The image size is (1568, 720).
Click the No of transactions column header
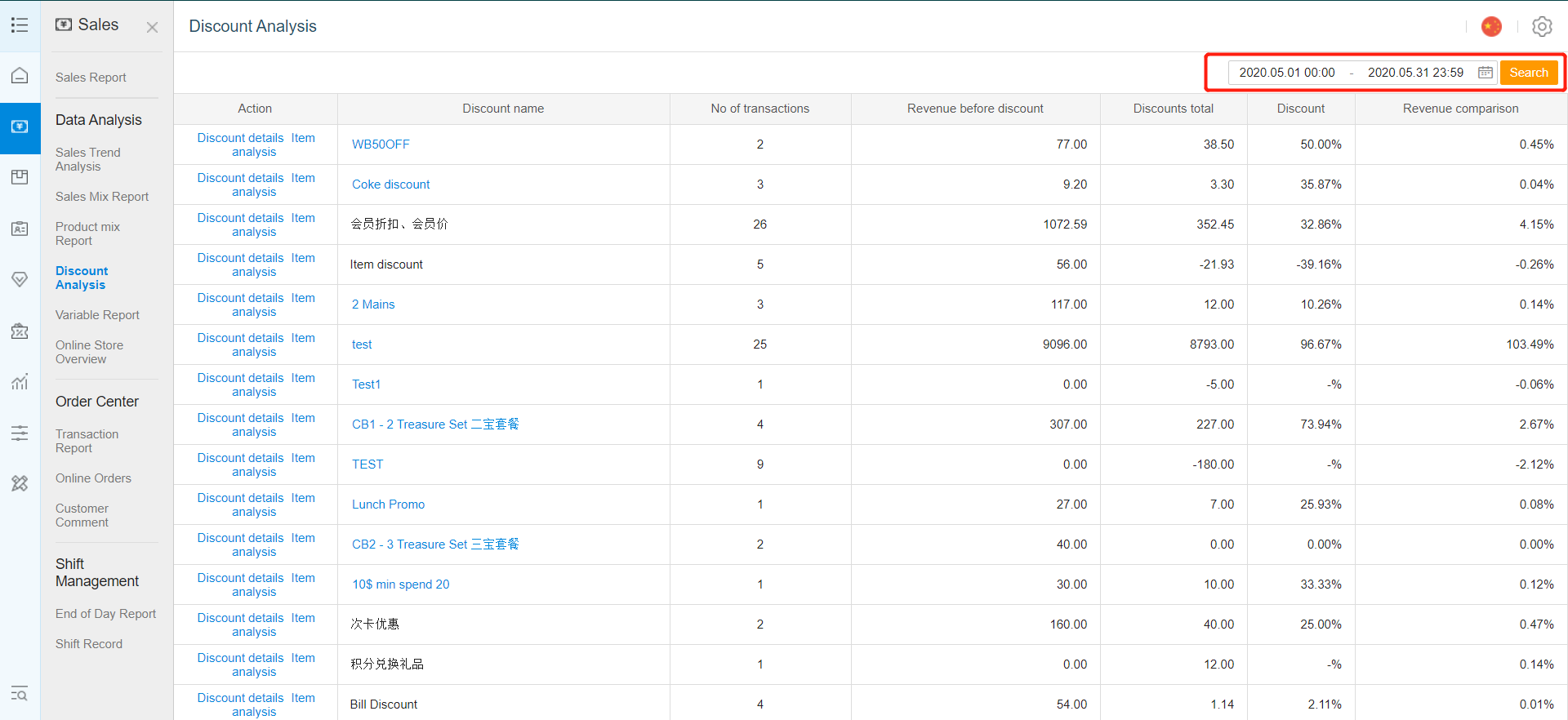[x=759, y=109]
